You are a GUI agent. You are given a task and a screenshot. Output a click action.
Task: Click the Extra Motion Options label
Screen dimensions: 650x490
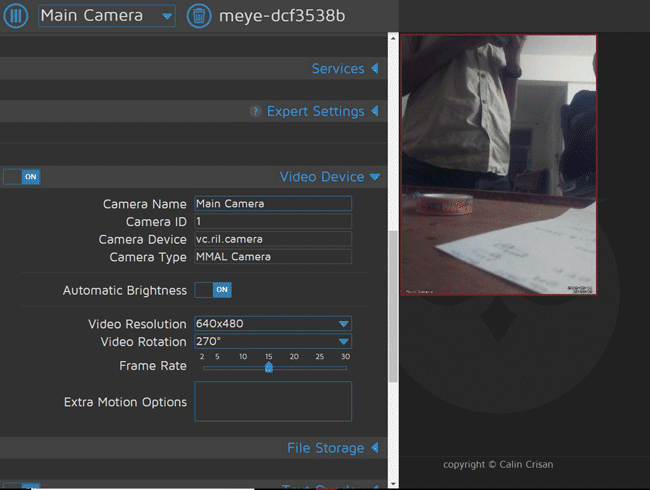(x=125, y=402)
